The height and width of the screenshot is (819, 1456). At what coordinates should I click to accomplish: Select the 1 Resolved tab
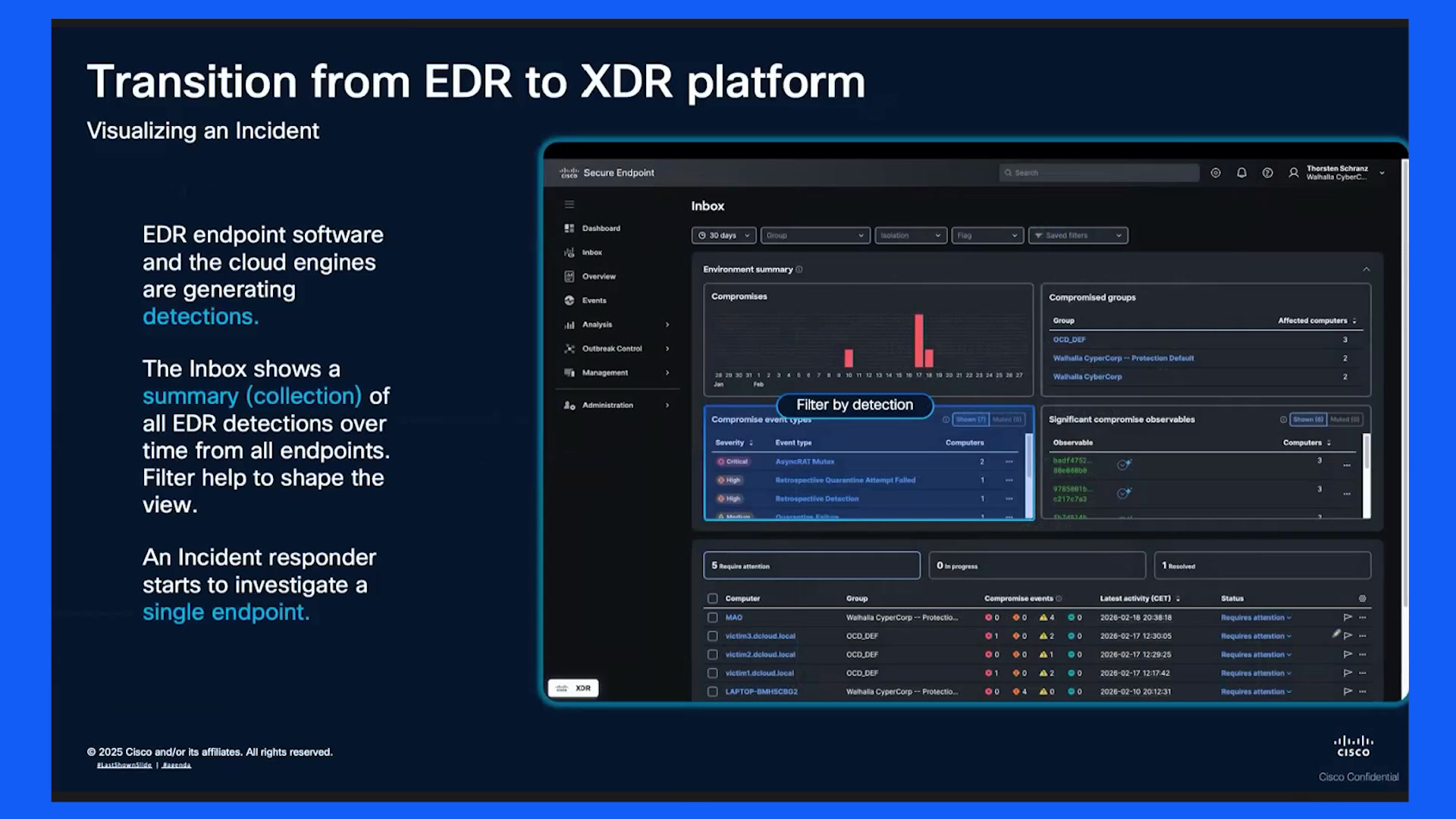[x=1262, y=566]
